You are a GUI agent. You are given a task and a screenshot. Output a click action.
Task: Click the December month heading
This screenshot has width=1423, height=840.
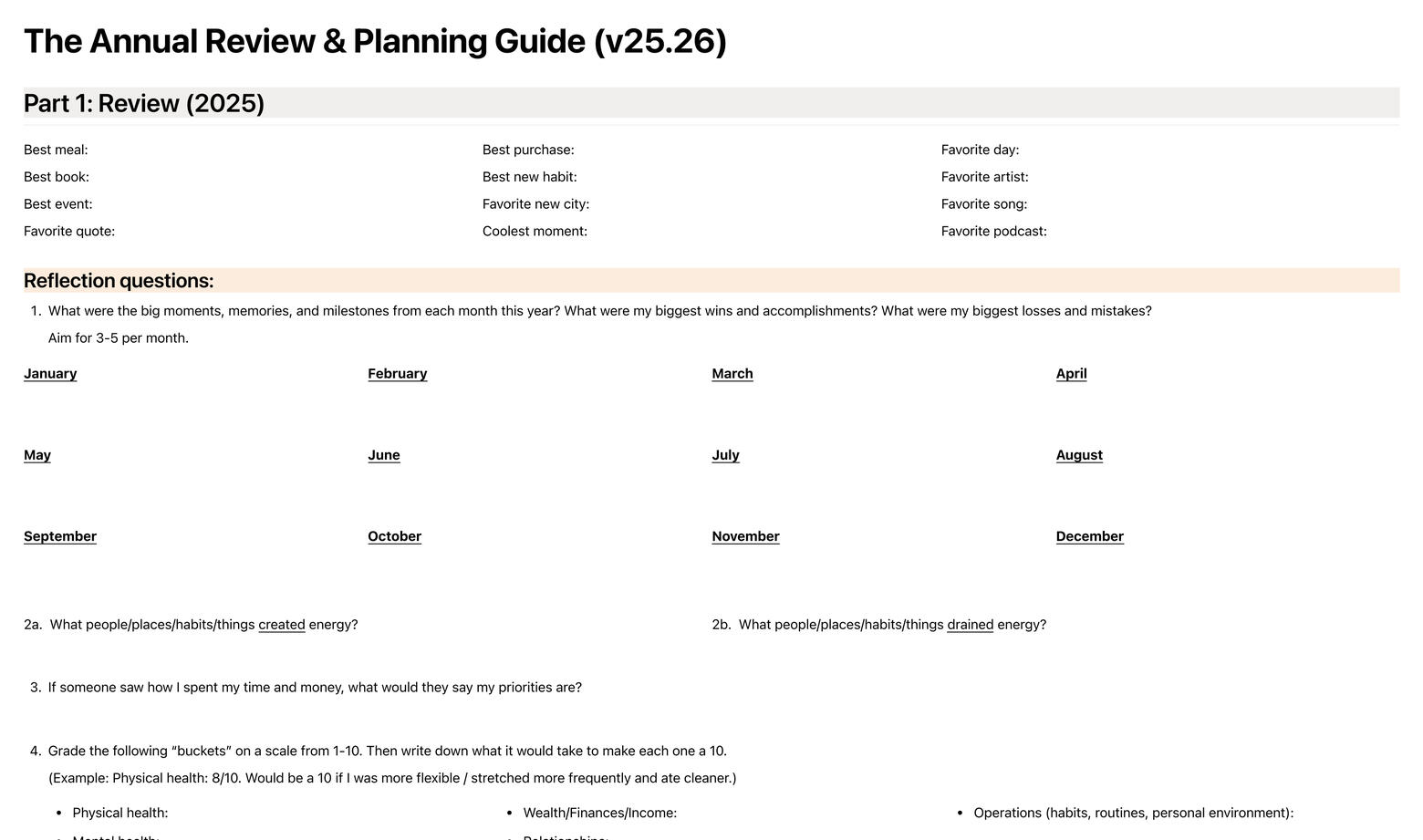[x=1089, y=536]
